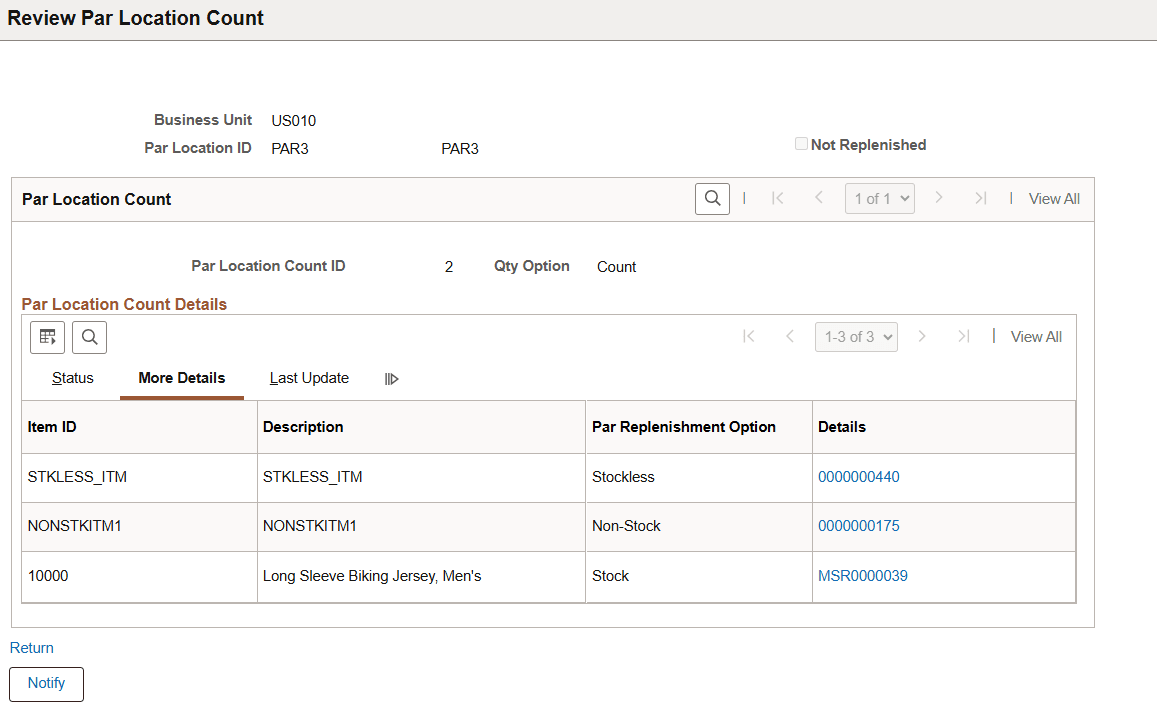Open the 1-3 of 3 rows selector

(x=856, y=336)
